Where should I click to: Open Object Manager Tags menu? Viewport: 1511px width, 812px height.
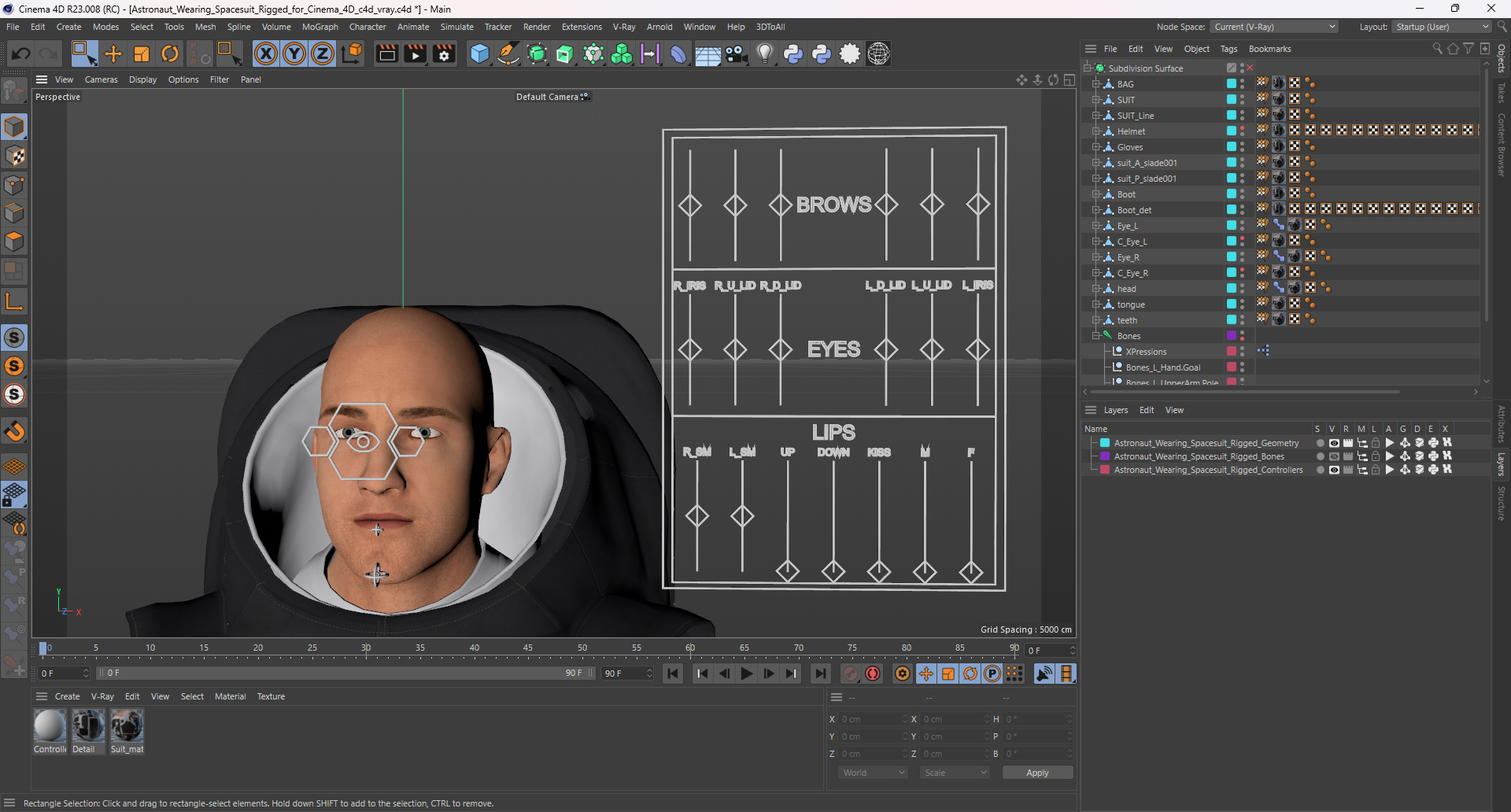1228,49
